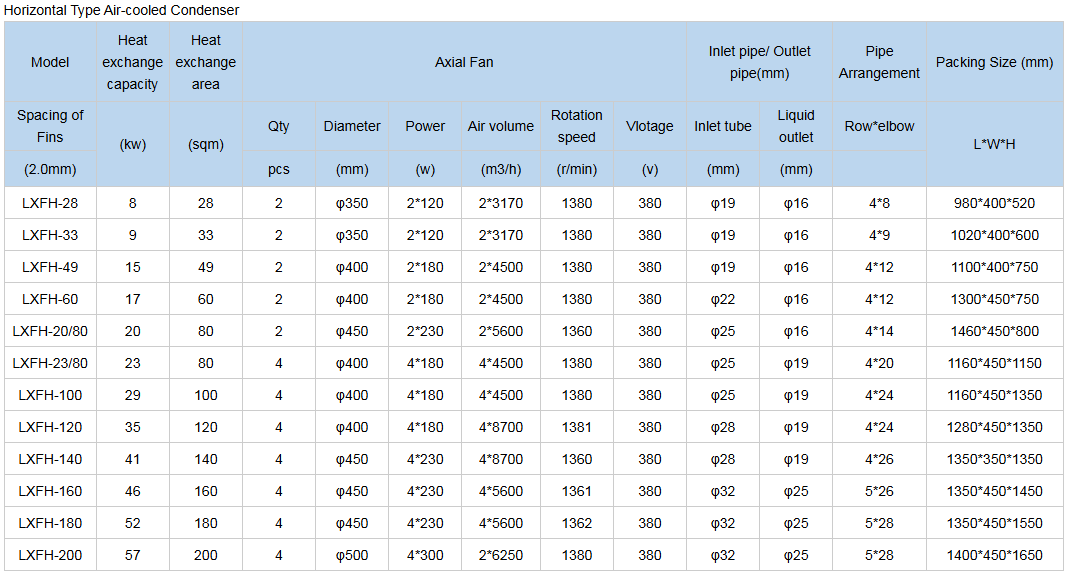Select the Rotation speed subheader
This screenshot has height=578, width=1075.
point(576,126)
